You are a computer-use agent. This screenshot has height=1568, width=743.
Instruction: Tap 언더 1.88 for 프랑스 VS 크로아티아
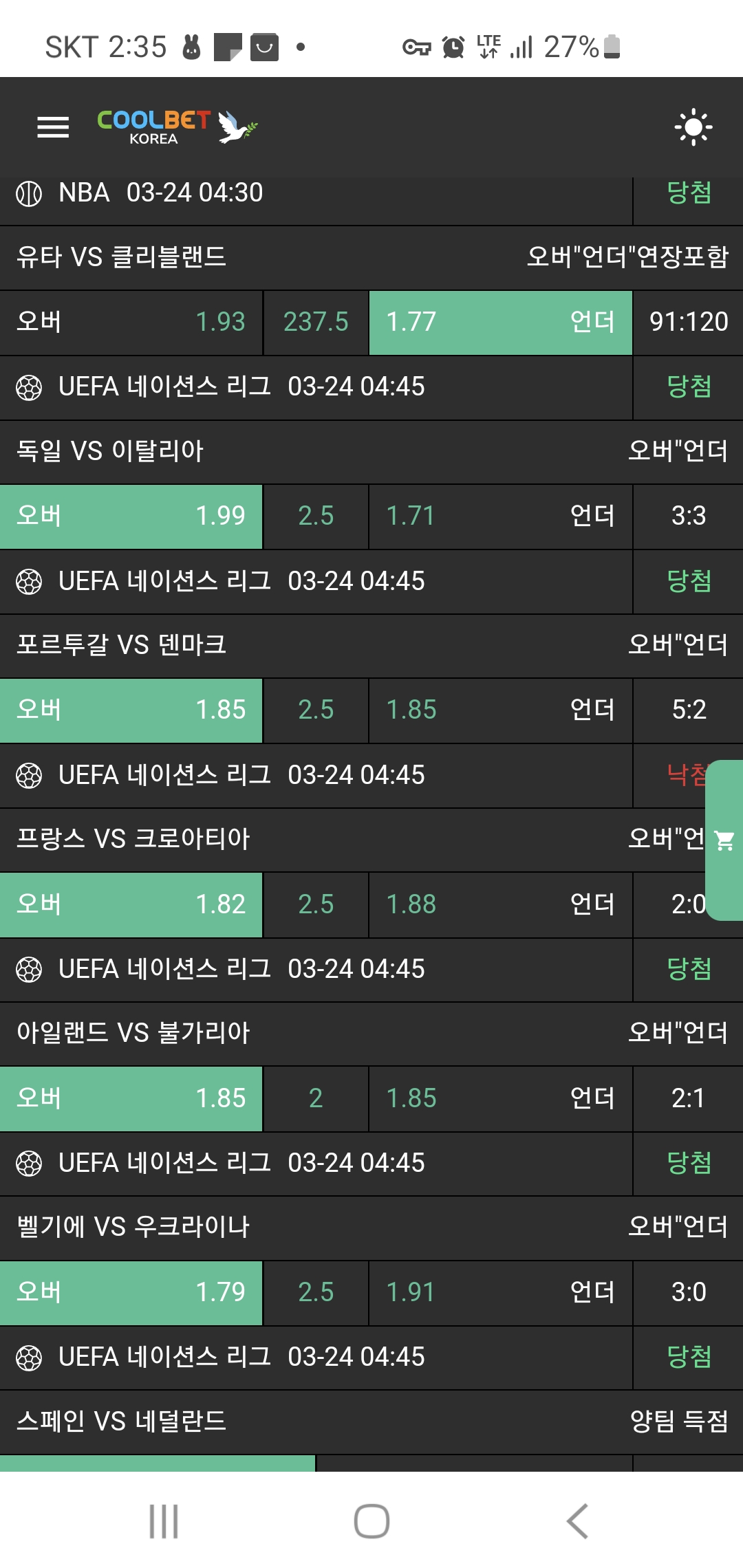tap(500, 904)
